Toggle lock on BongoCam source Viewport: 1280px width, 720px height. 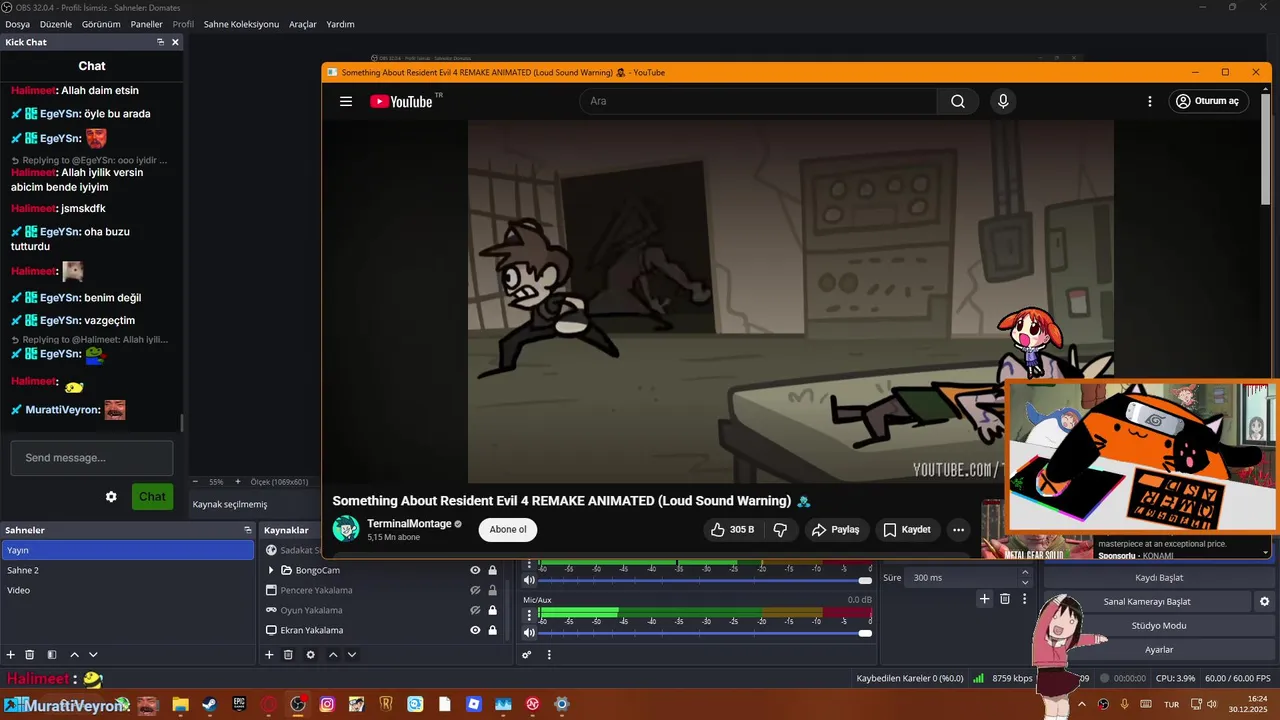click(x=492, y=570)
